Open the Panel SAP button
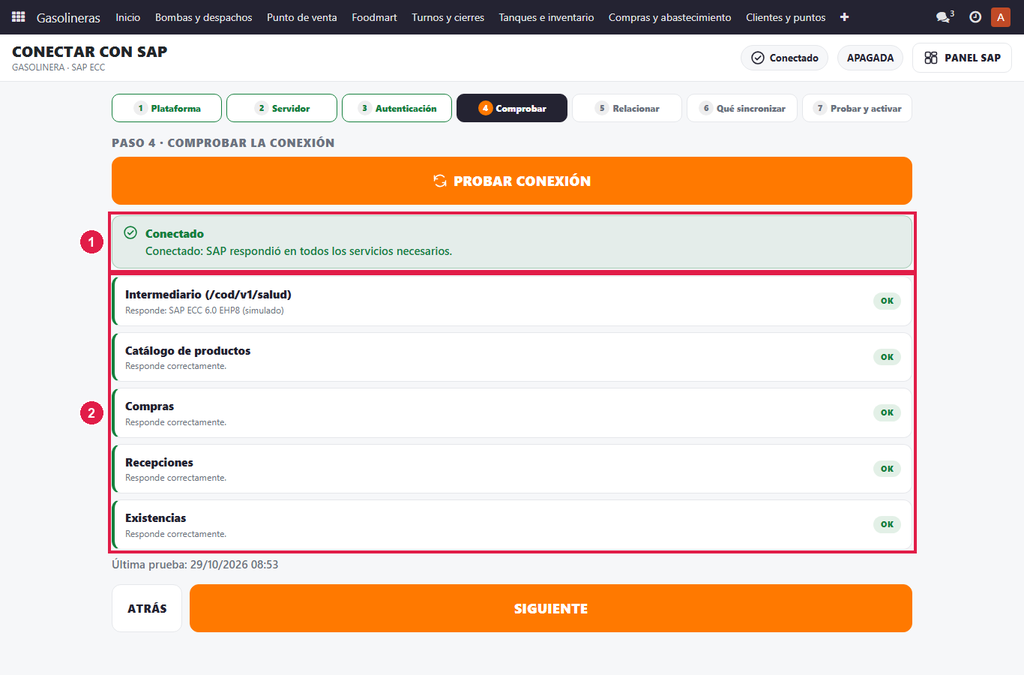 [962, 58]
